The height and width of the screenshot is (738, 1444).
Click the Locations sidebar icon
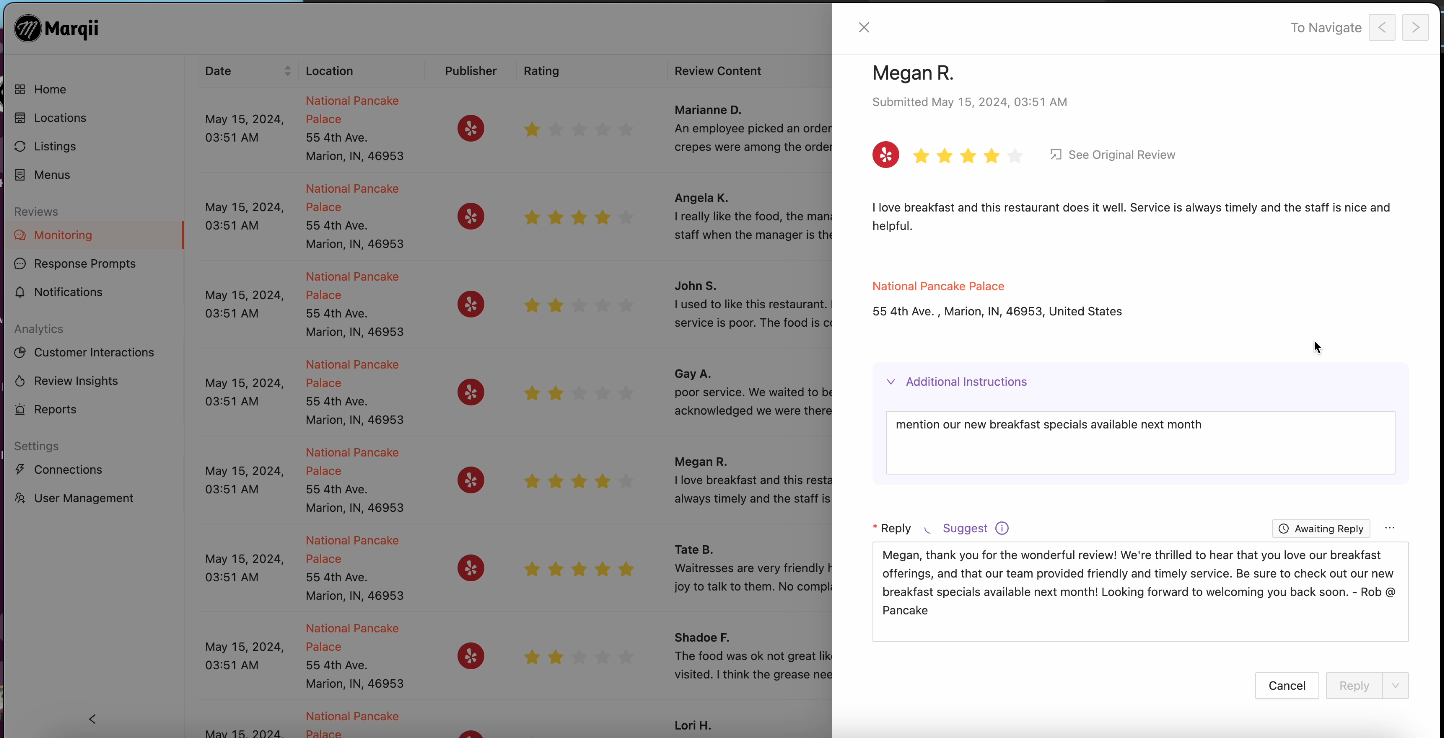[20, 118]
